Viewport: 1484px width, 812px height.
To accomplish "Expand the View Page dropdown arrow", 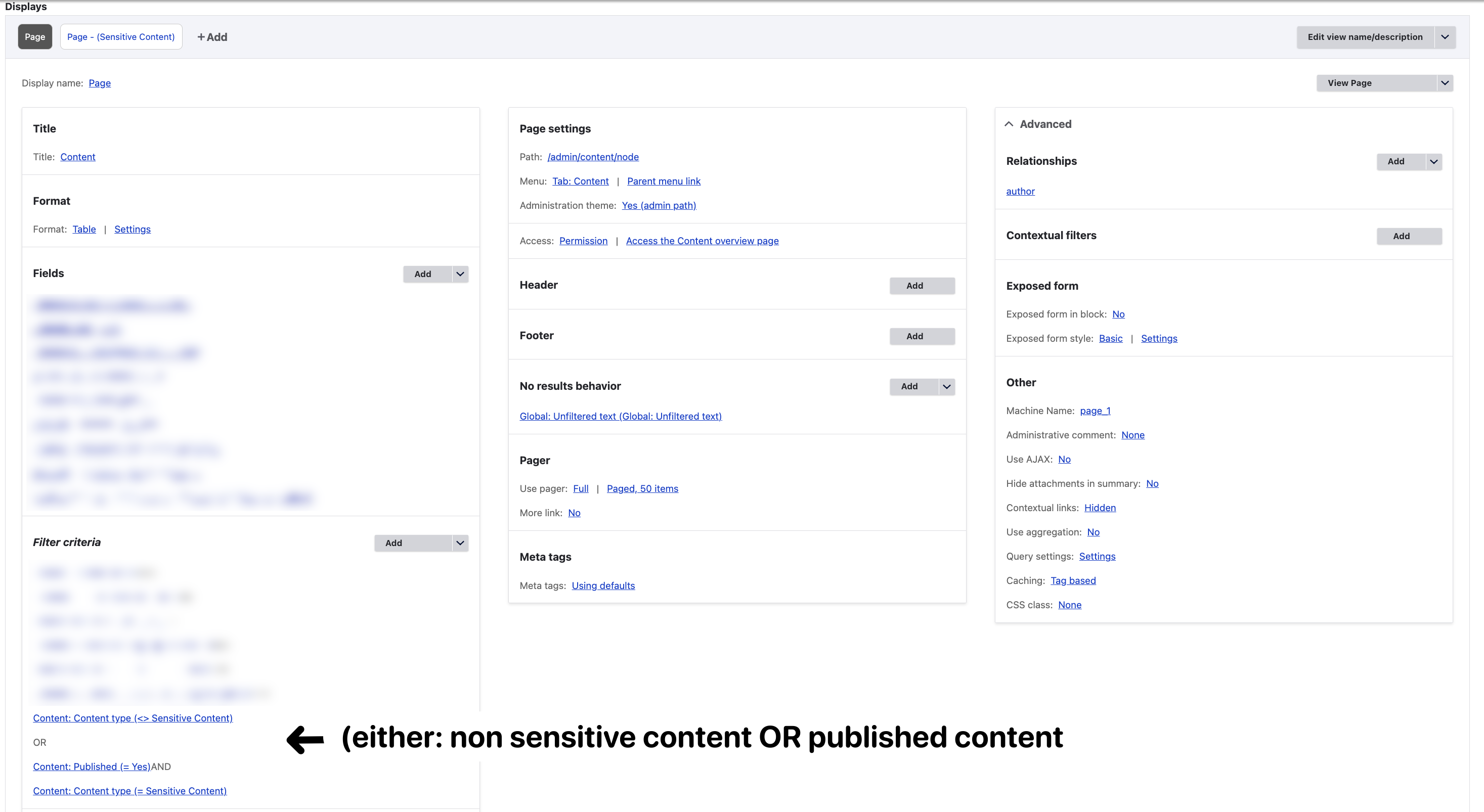I will coord(1444,83).
